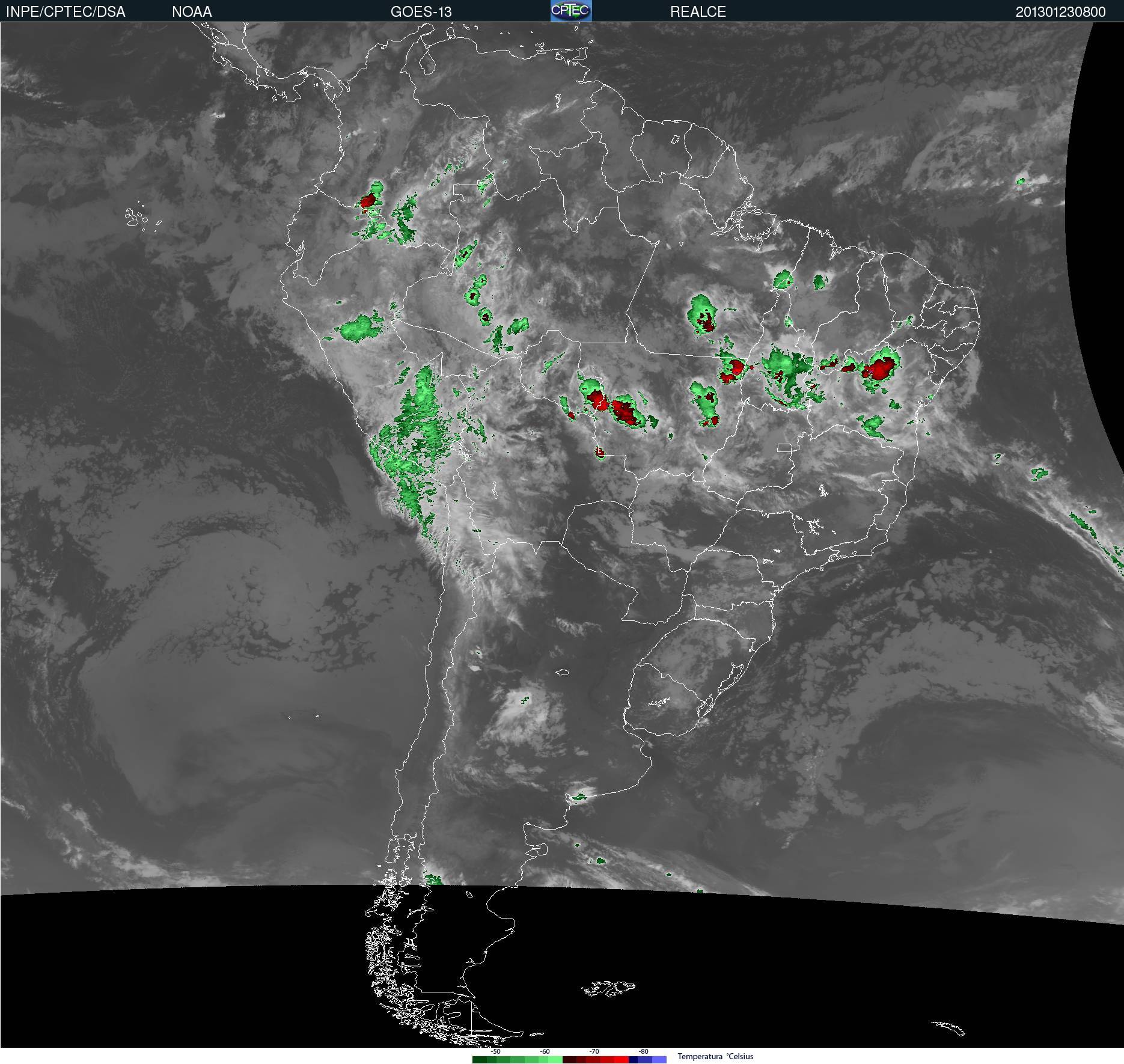This screenshot has height=1064, width=1124.
Task: Click the INPE/CPTEC/DSA header text
Action: coord(66,12)
